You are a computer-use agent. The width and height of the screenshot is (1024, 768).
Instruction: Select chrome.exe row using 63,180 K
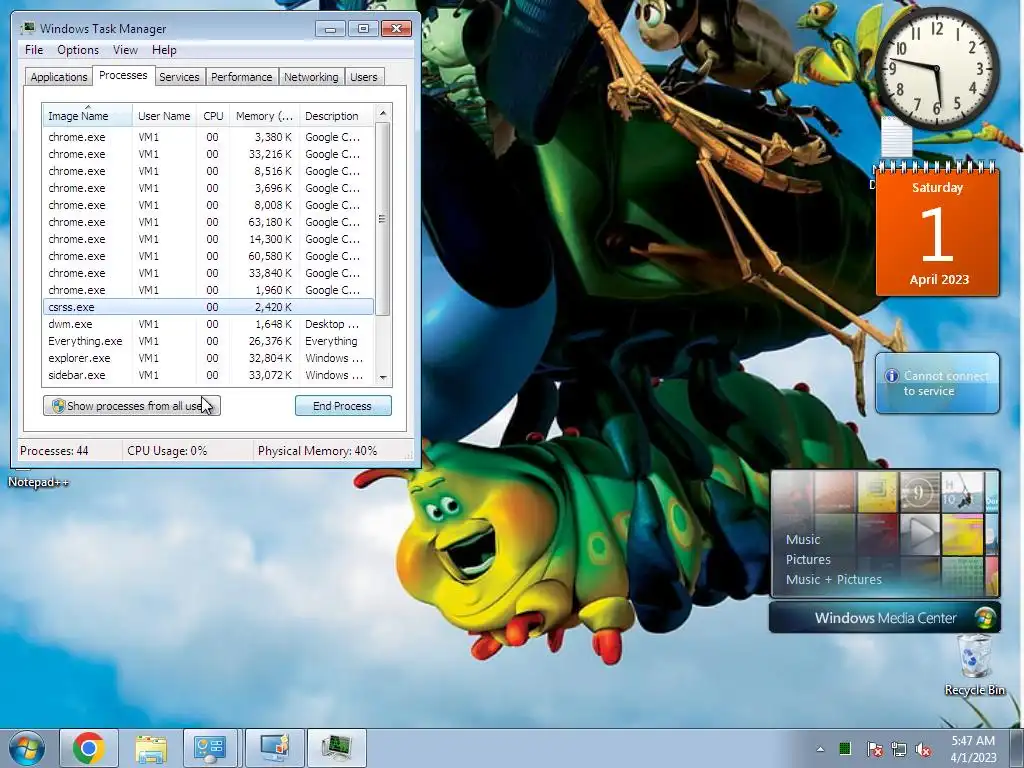click(208, 222)
